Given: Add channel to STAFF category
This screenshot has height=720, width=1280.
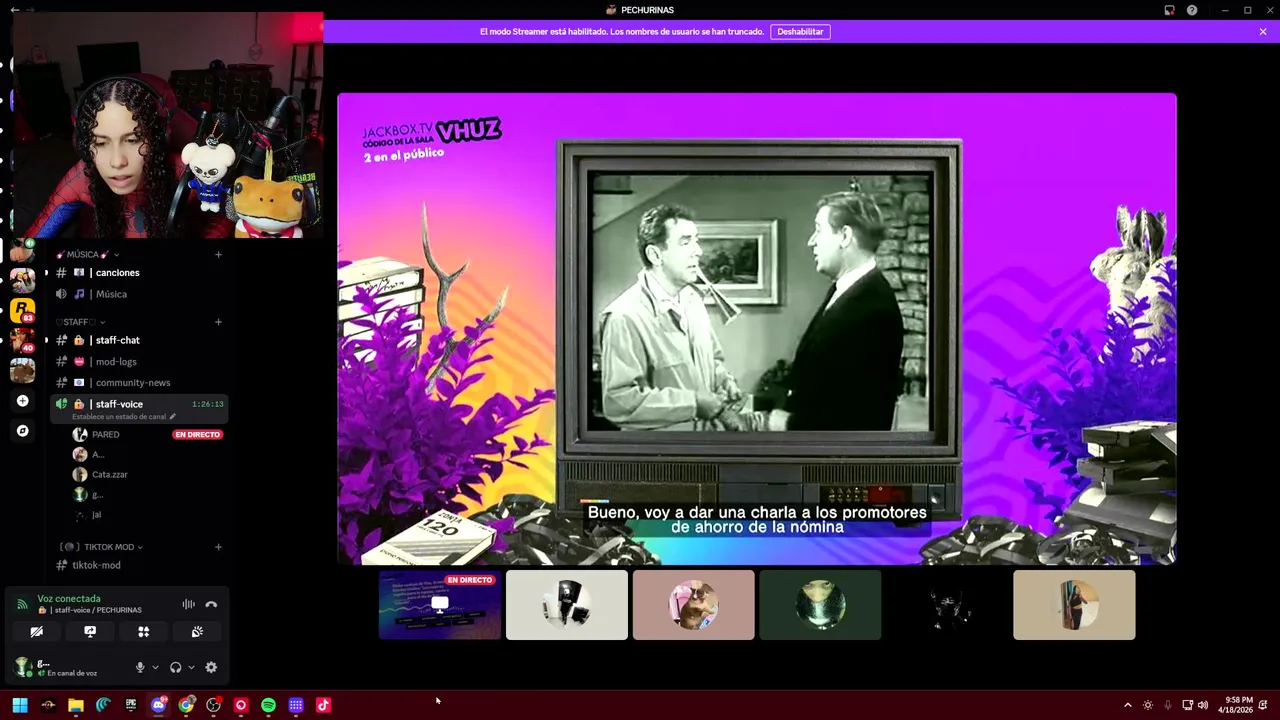Looking at the screenshot, I should (x=218, y=322).
